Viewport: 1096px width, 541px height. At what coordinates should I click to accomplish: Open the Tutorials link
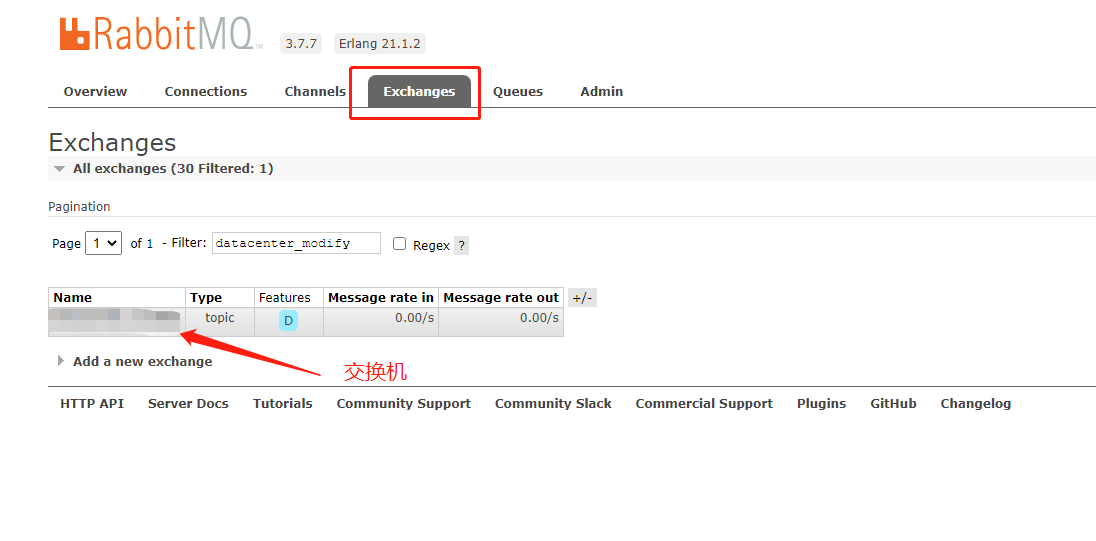click(x=282, y=403)
